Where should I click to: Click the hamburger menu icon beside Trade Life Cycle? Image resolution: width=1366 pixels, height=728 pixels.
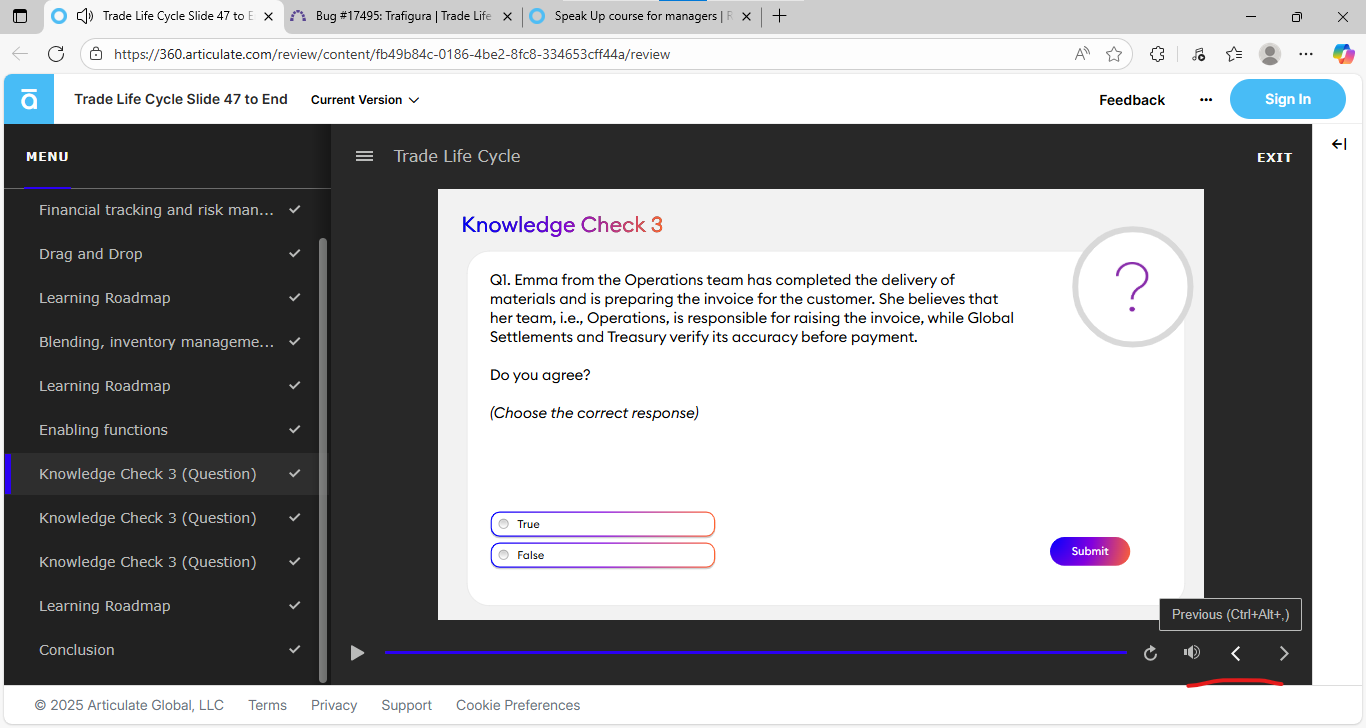click(365, 156)
